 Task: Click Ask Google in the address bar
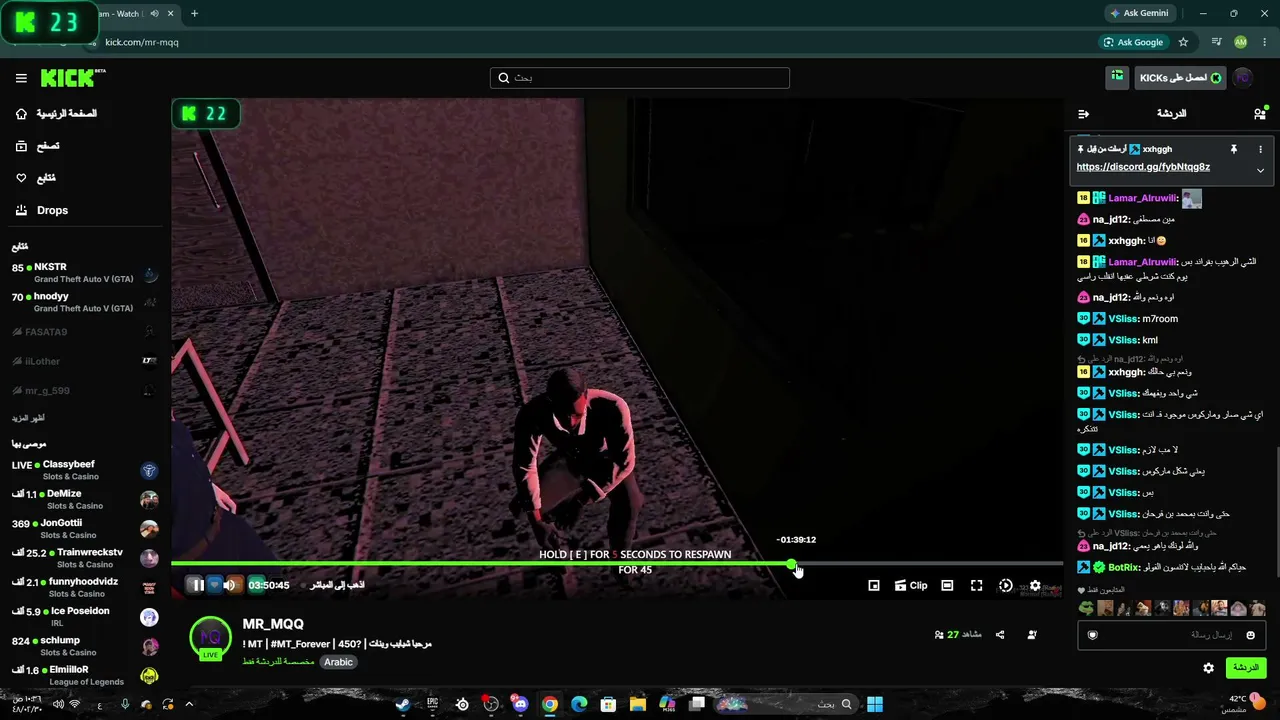pyautogui.click(x=1133, y=42)
